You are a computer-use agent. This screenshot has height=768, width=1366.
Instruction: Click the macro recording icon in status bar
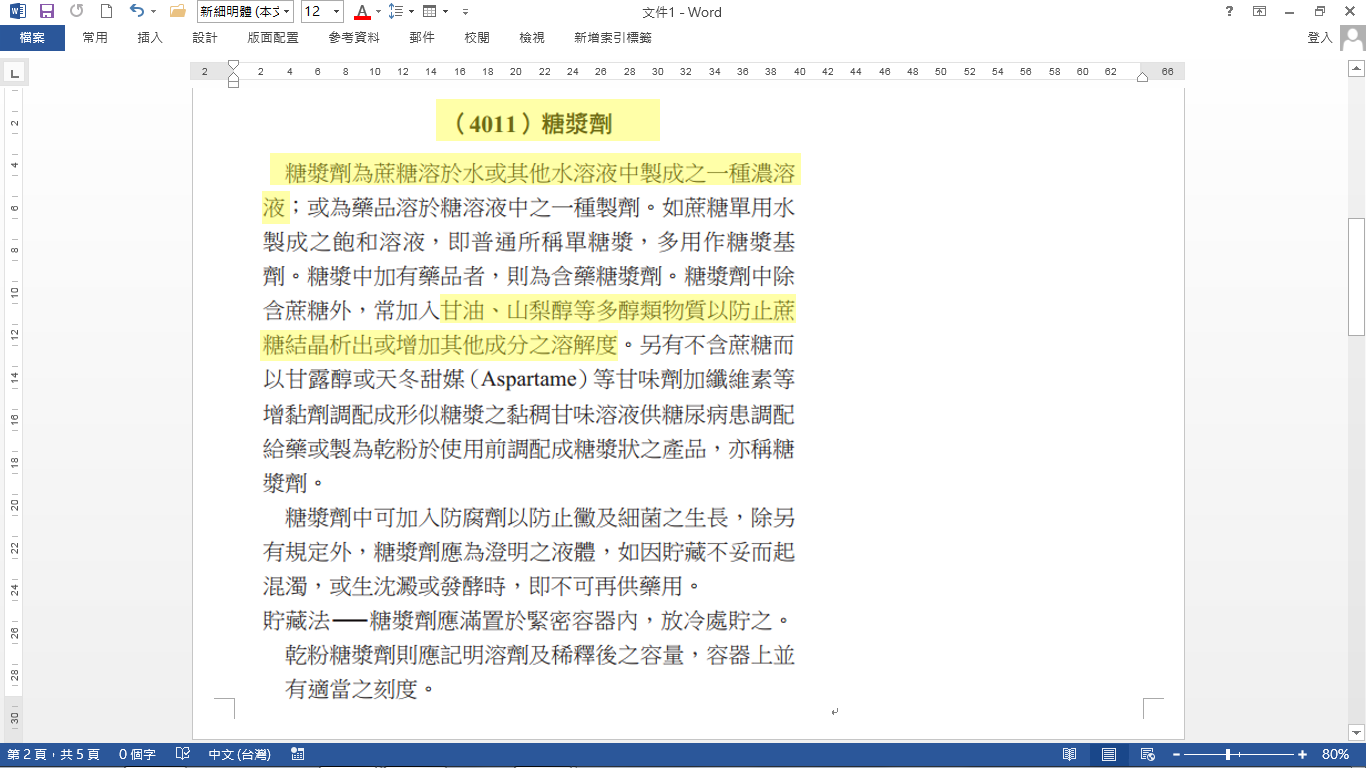pyautogui.click(x=297, y=754)
